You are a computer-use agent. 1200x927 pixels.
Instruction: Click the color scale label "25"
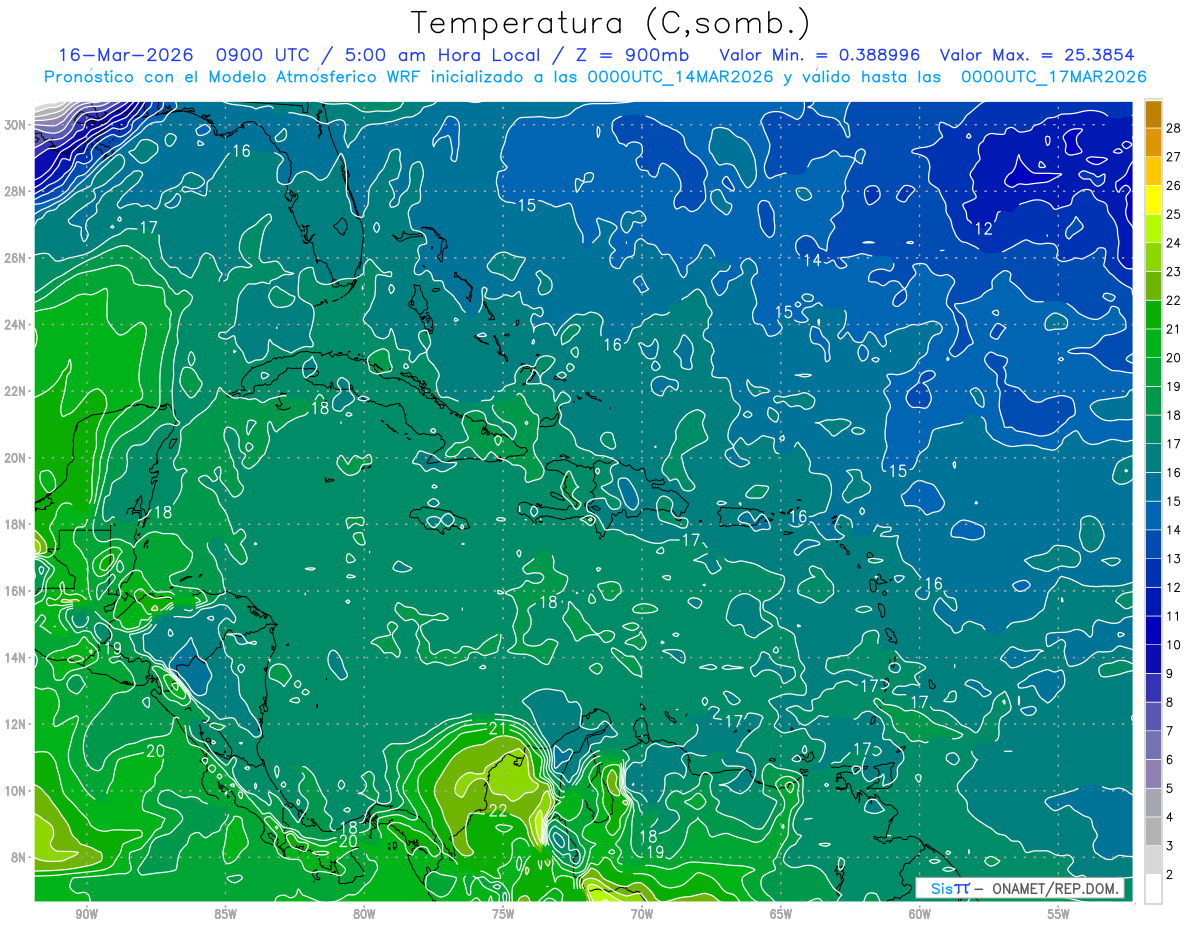coord(1174,214)
